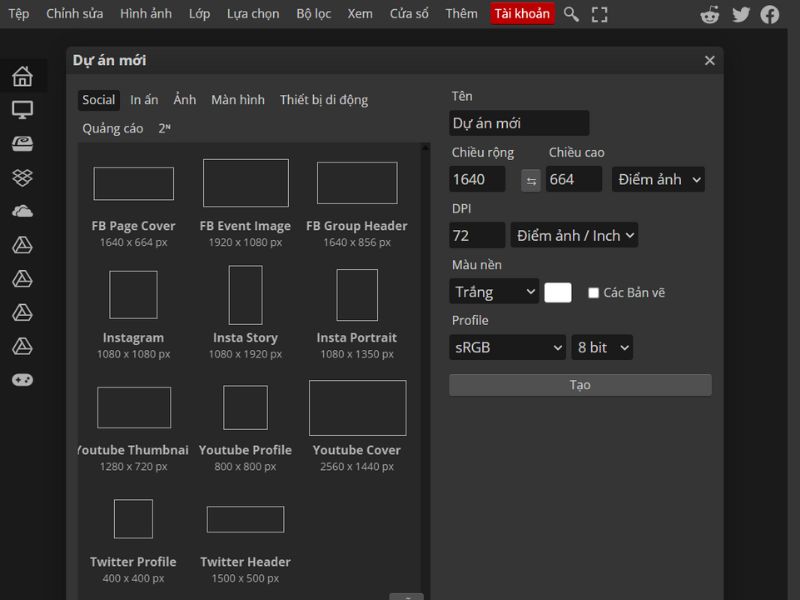Switch to the Ảnh tab
This screenshot has height=600, width=800.
click(185, 100)
